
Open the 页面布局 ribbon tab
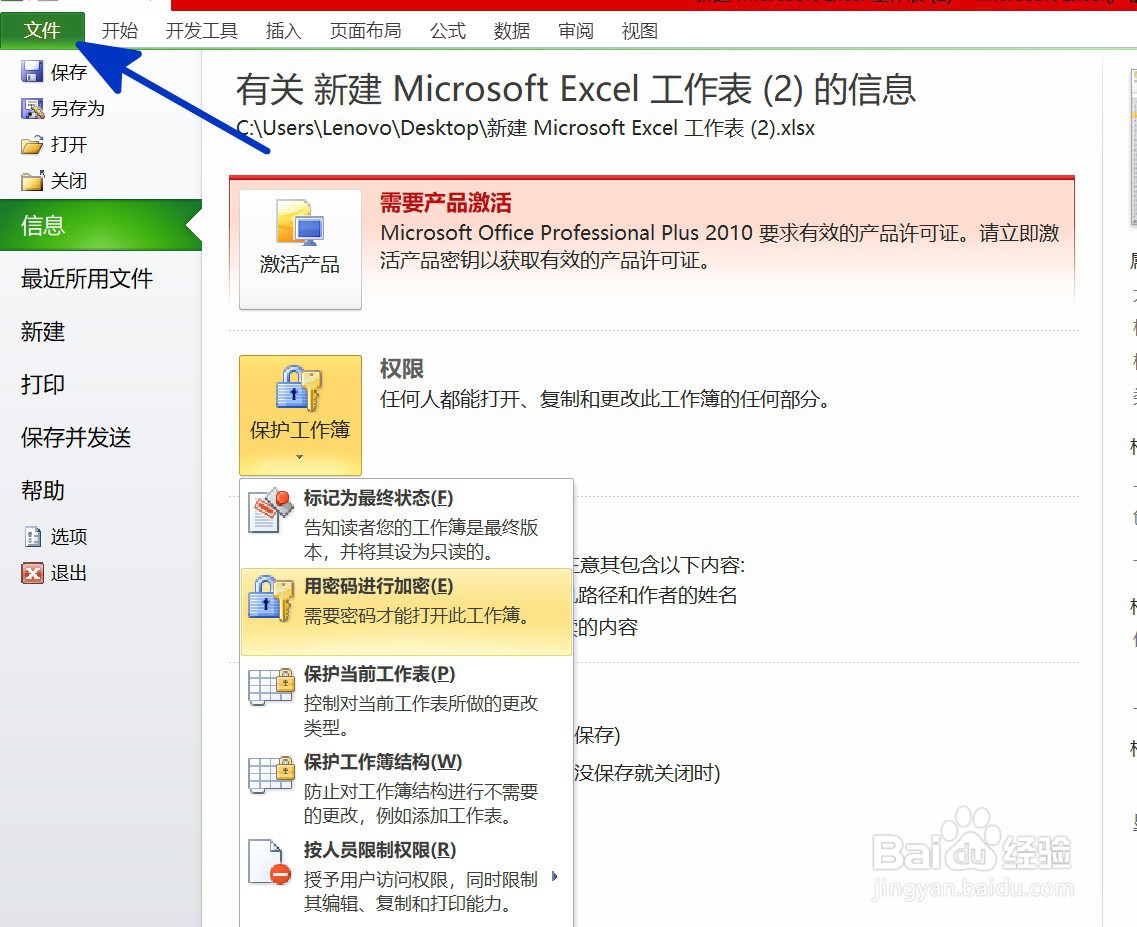365,30
